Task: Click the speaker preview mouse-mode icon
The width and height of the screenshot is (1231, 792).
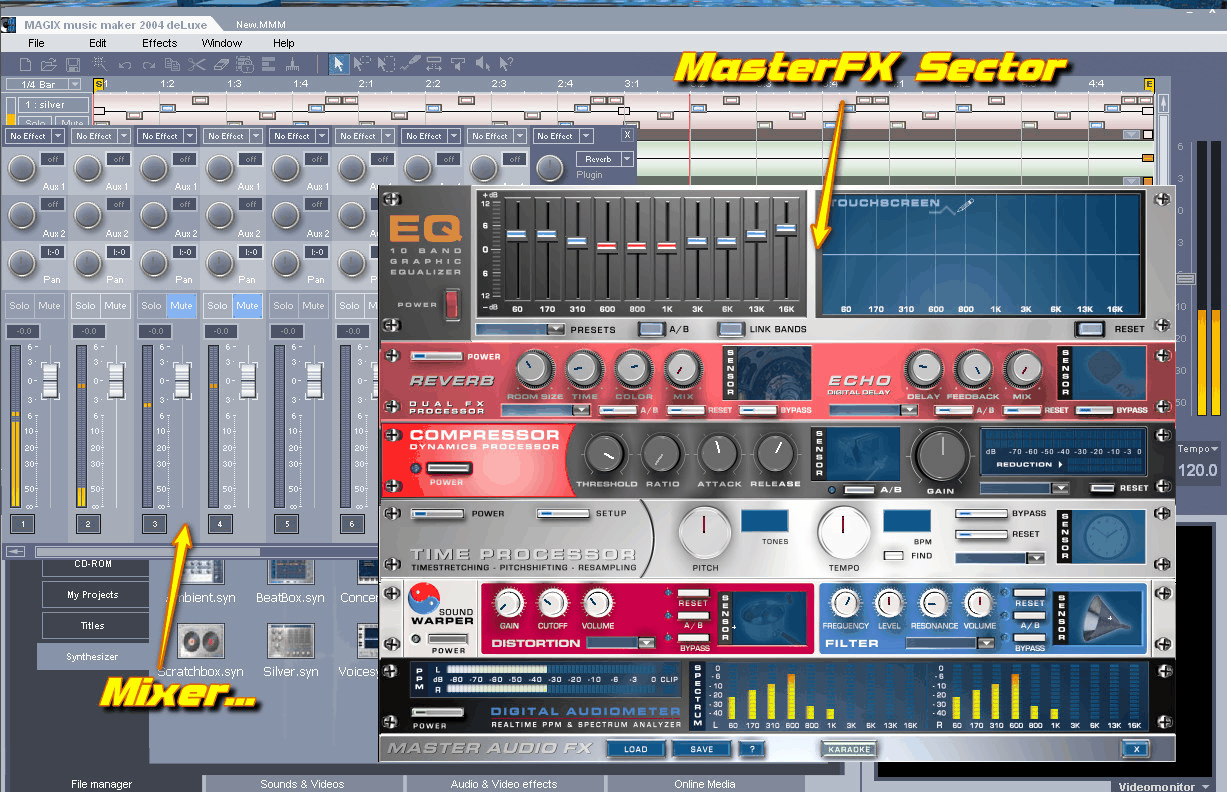Action: click(483, 64)
